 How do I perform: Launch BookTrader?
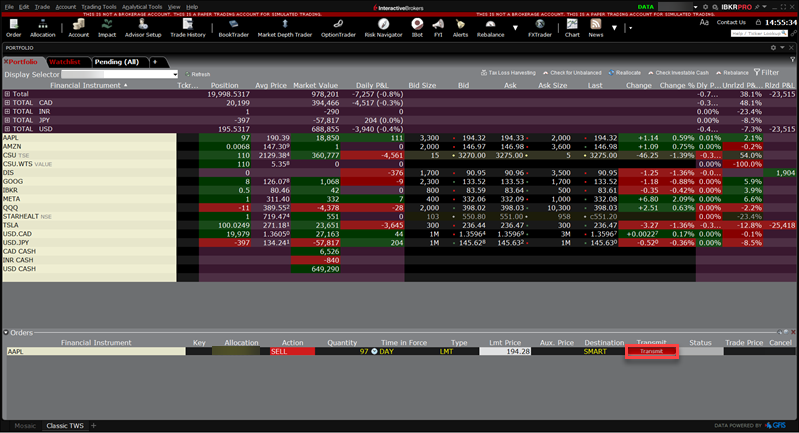[233, 28]
